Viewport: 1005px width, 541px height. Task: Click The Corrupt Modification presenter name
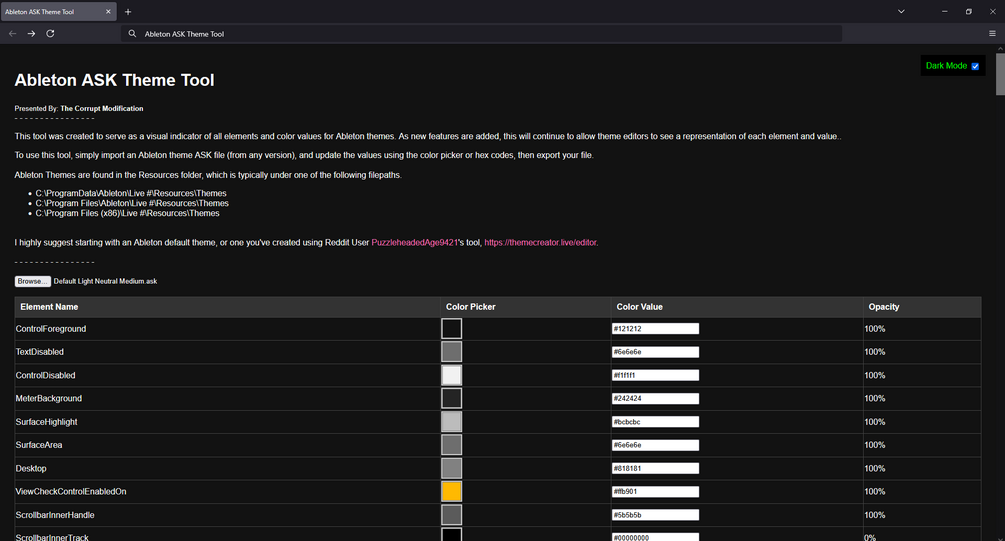[x=102, y=108]
